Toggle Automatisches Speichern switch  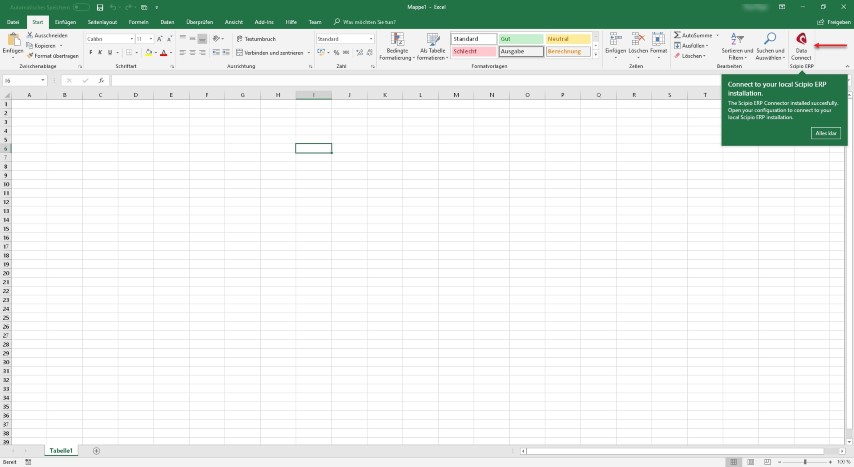pos(80,7)
